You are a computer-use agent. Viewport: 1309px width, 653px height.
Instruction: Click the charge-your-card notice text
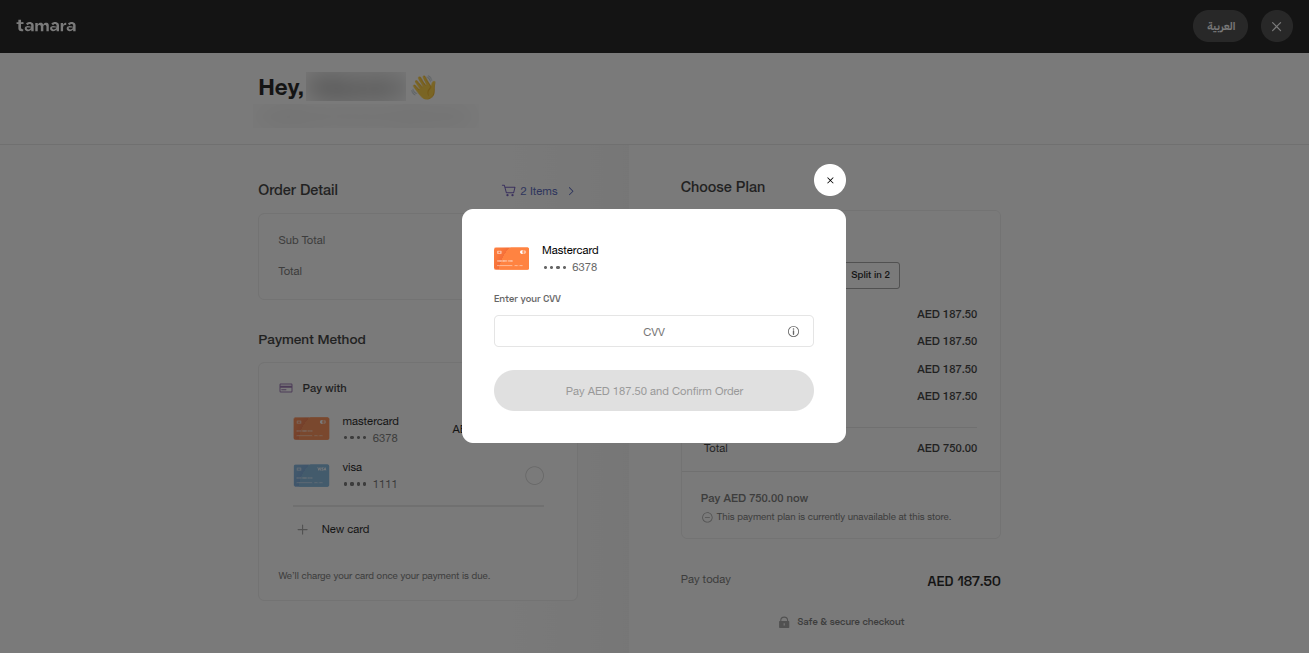(384, 576)
